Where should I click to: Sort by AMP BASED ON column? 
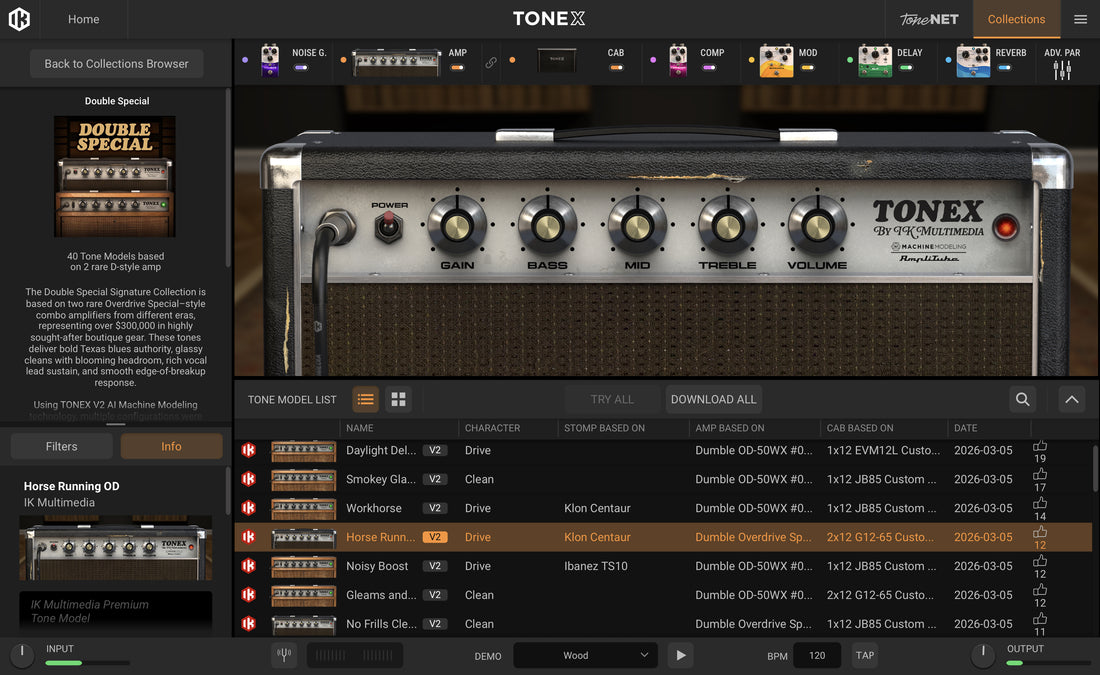(730, 428)
